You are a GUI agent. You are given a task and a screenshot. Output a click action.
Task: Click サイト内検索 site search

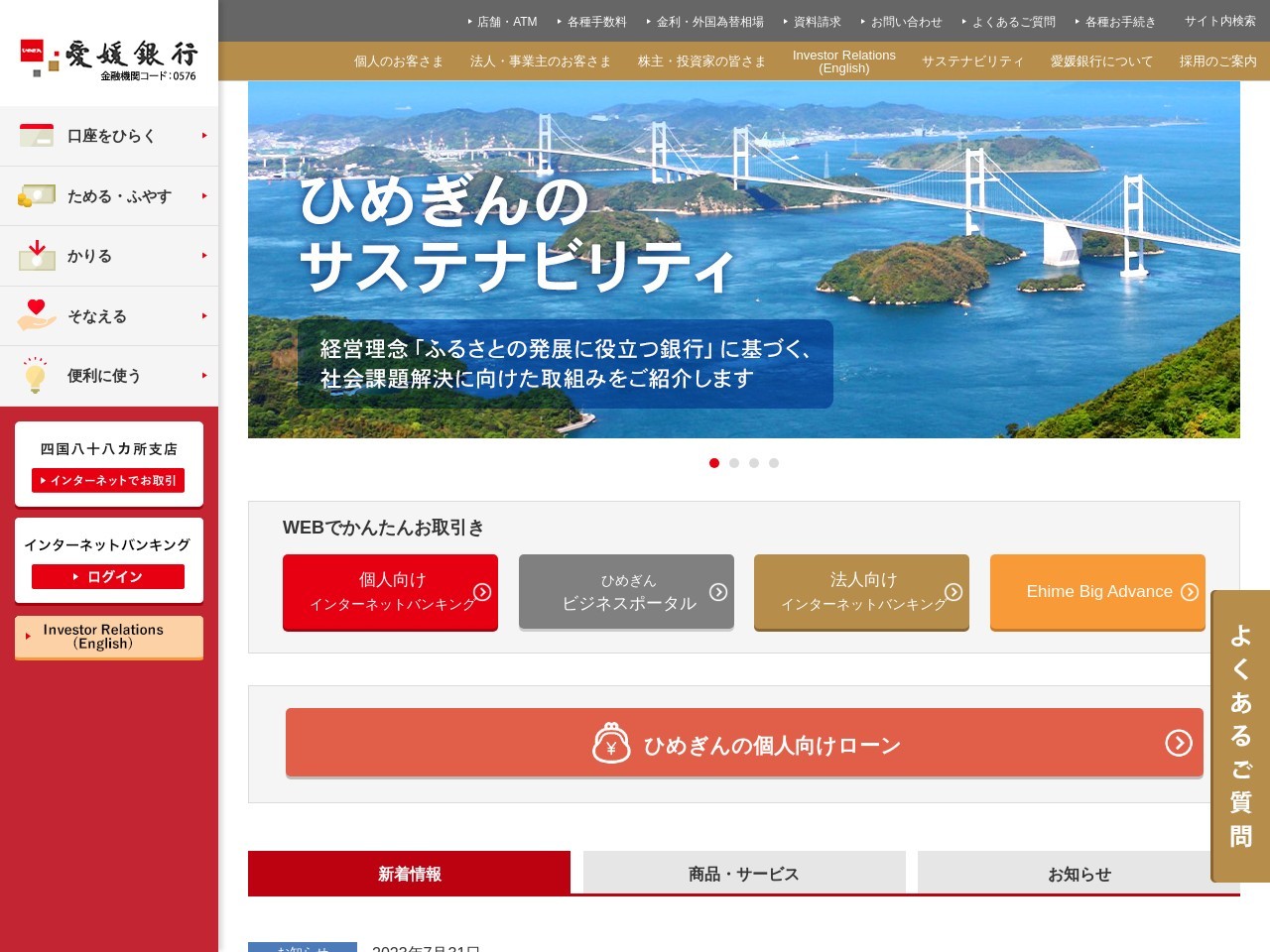click(x=1219, y=21)
